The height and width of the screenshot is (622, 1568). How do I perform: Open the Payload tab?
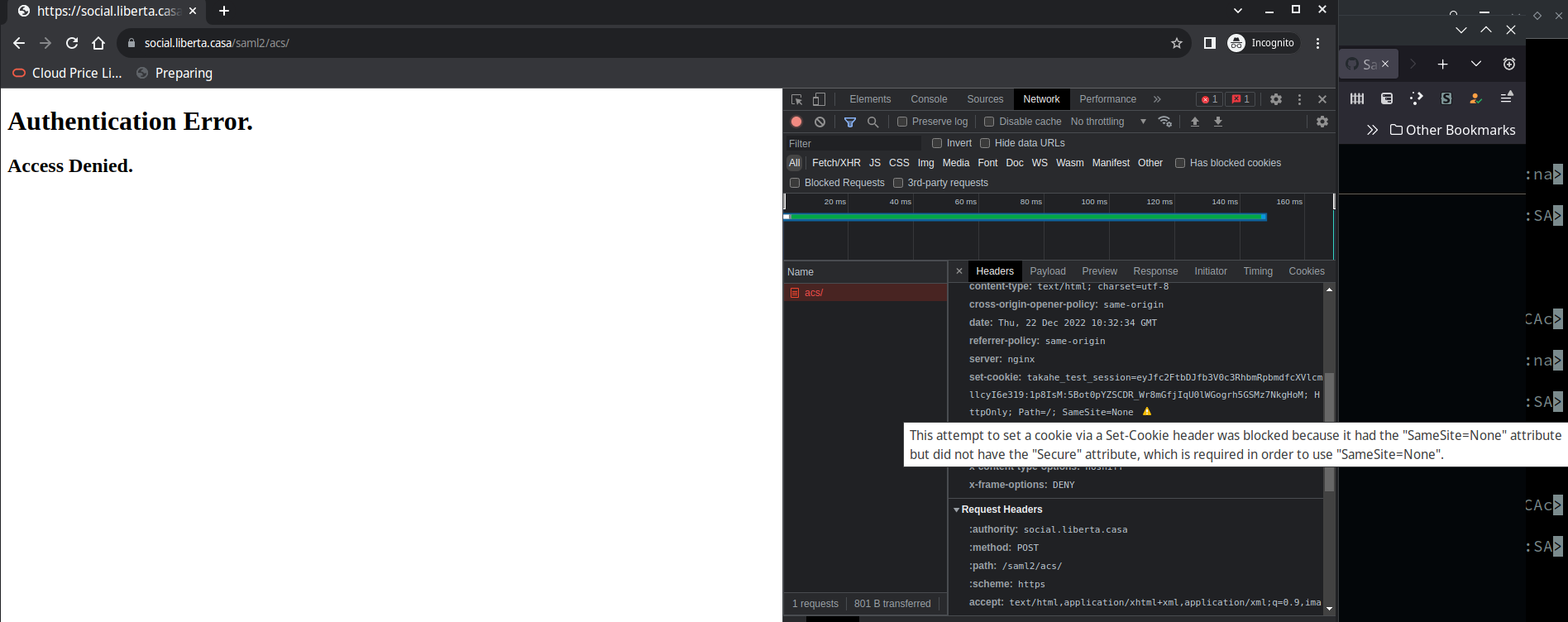click(1047, 271)
